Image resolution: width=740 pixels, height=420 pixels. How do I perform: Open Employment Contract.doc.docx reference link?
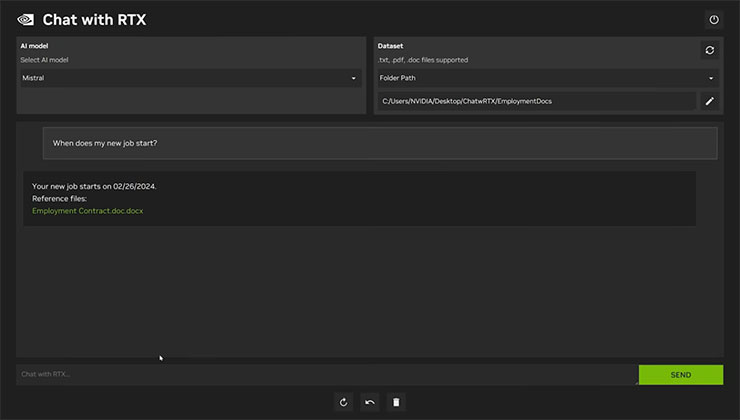point(87,211)
